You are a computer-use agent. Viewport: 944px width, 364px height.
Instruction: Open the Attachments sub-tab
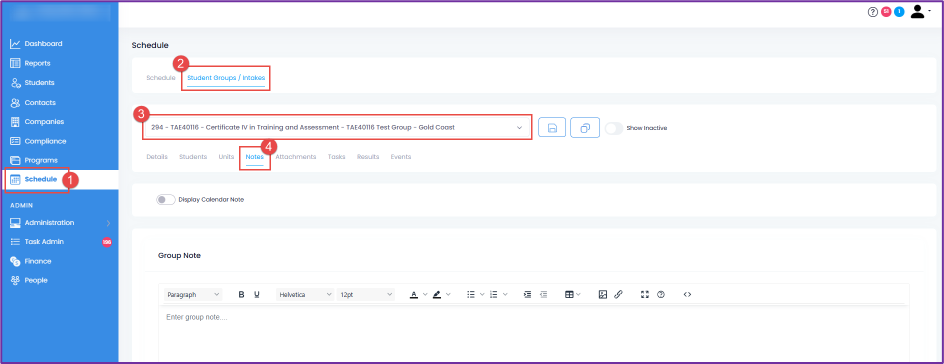pyautogui.click(x=296, y=157)
